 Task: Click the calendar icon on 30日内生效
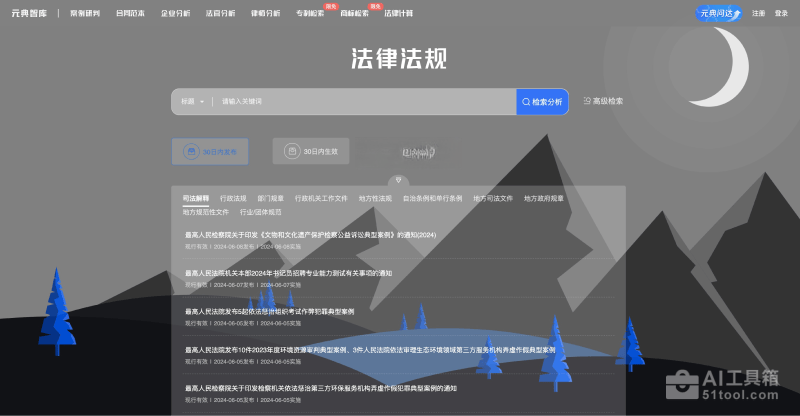(292, 152)
